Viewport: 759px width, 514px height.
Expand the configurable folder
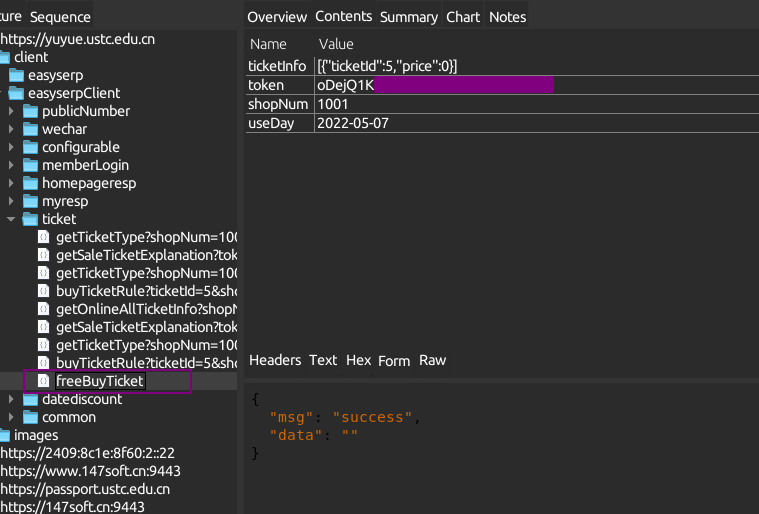coord(10,147)
